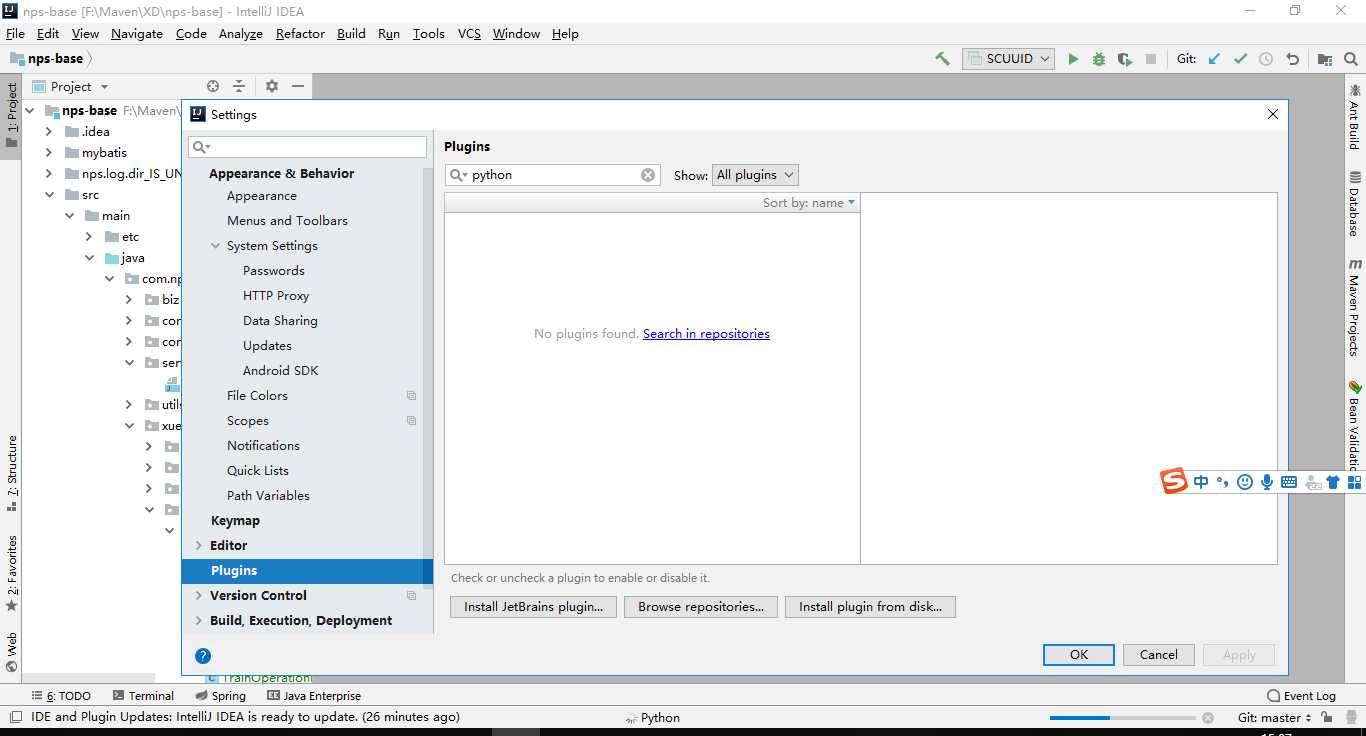Expand the .idea folder in project tree
This screenshot has width=1366, height=736.
tap(49, 132)
